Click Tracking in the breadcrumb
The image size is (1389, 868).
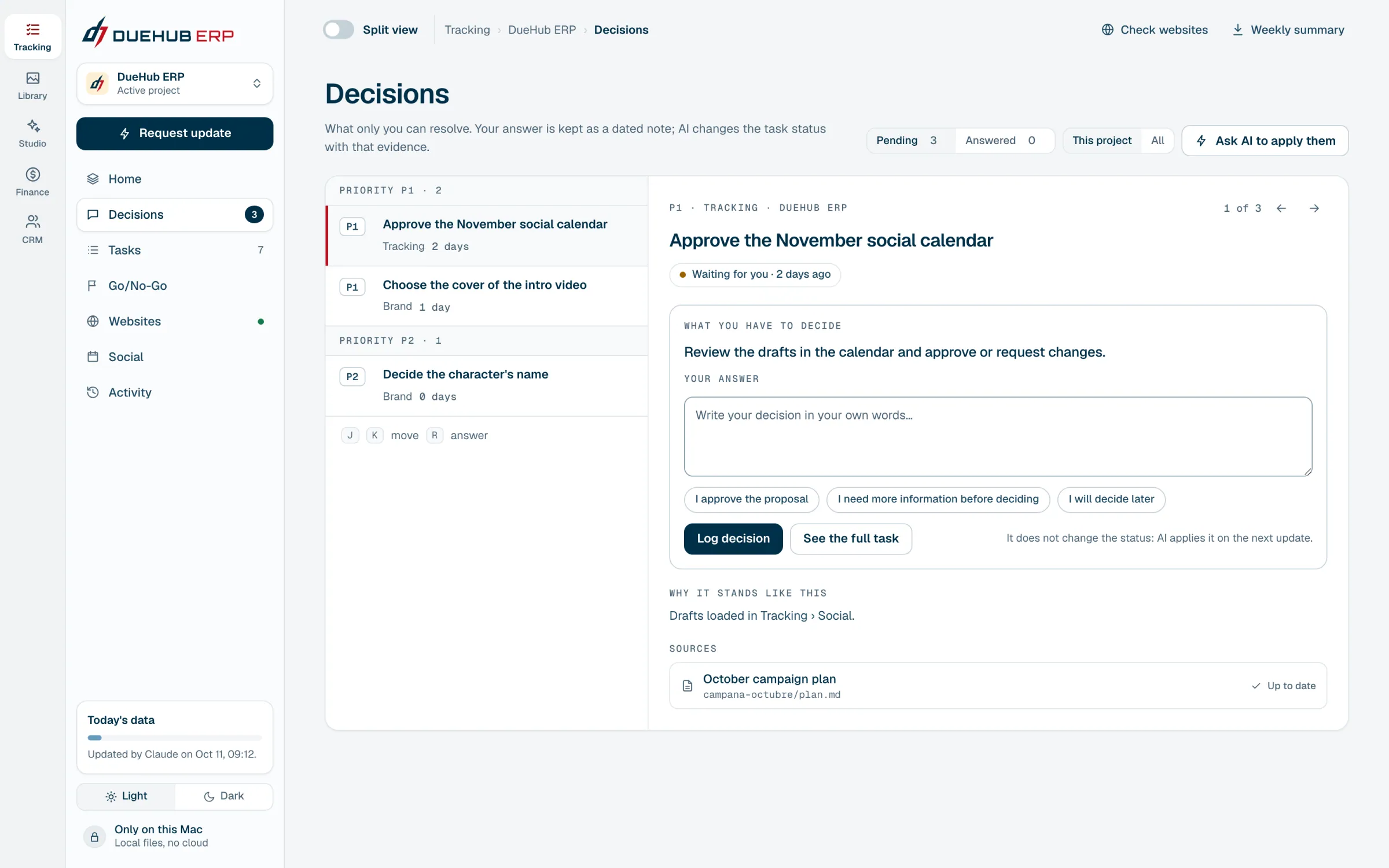tap(467, 30)
